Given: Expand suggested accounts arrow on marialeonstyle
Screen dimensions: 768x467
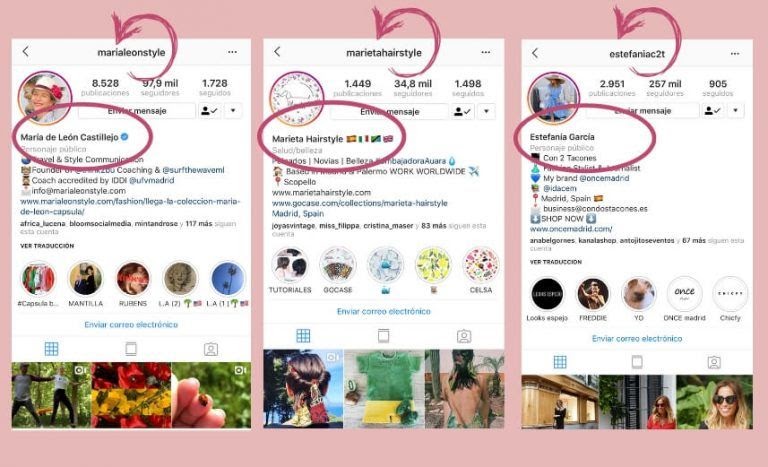Looking at the screenshot, I should tap(233, 111).
